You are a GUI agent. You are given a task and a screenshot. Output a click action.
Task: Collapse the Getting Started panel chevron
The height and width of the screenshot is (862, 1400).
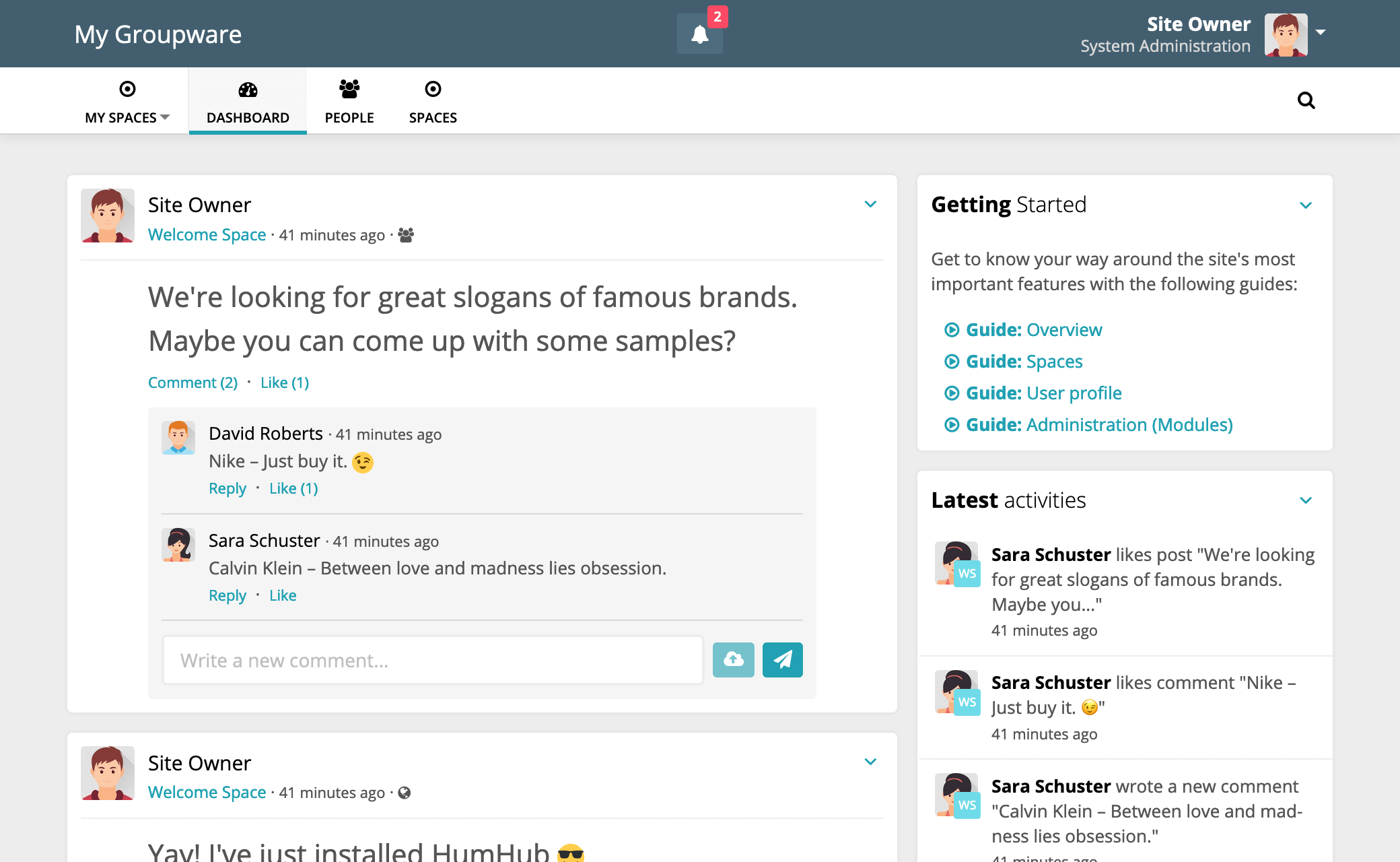coord(1306,205)
